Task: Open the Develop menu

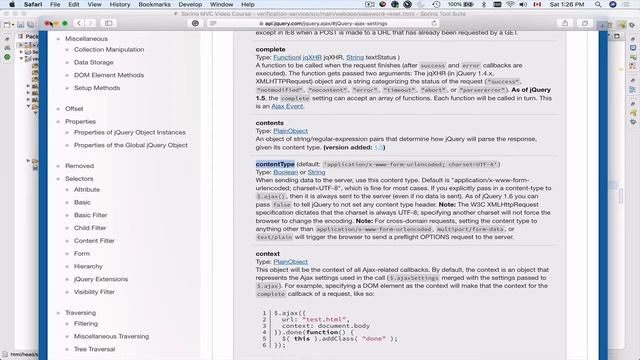Action: pos(190,4)
